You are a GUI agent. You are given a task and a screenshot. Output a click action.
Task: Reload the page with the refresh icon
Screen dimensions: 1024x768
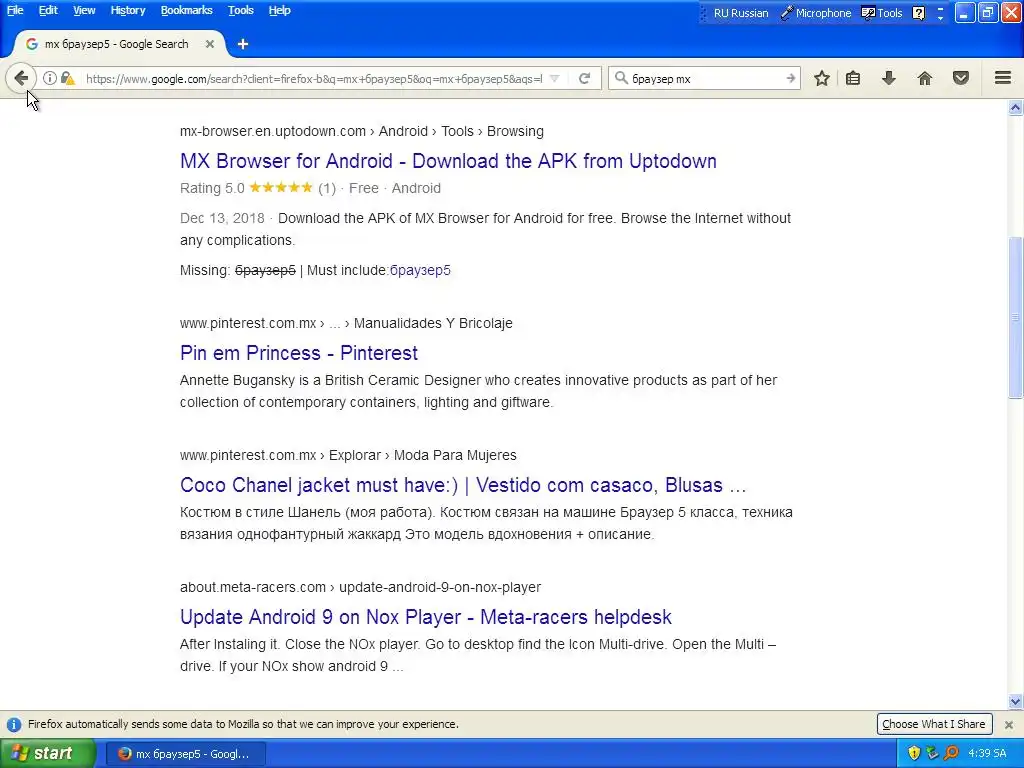[584, 78]
